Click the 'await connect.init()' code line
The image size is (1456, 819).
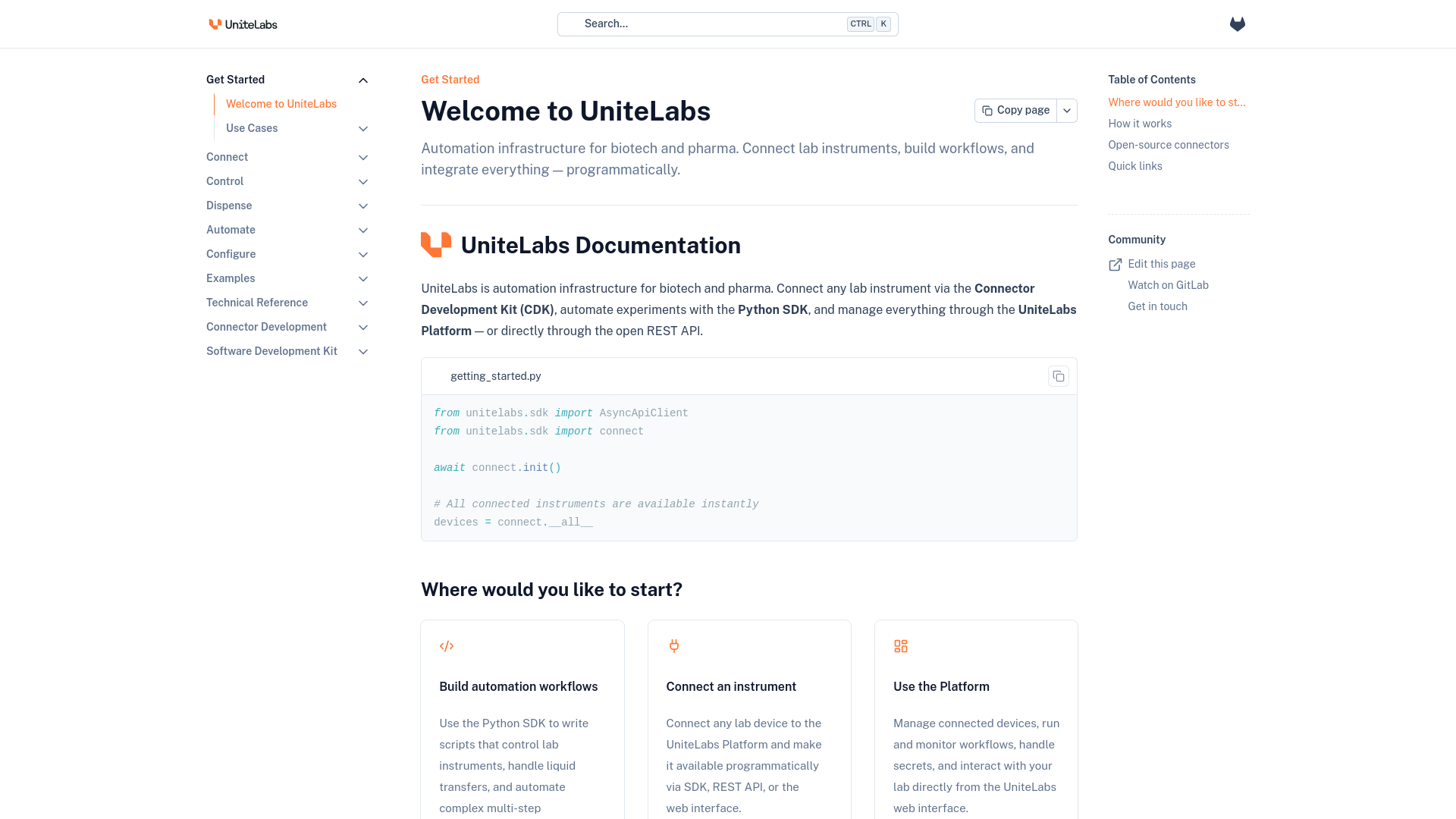coord(497,468)
